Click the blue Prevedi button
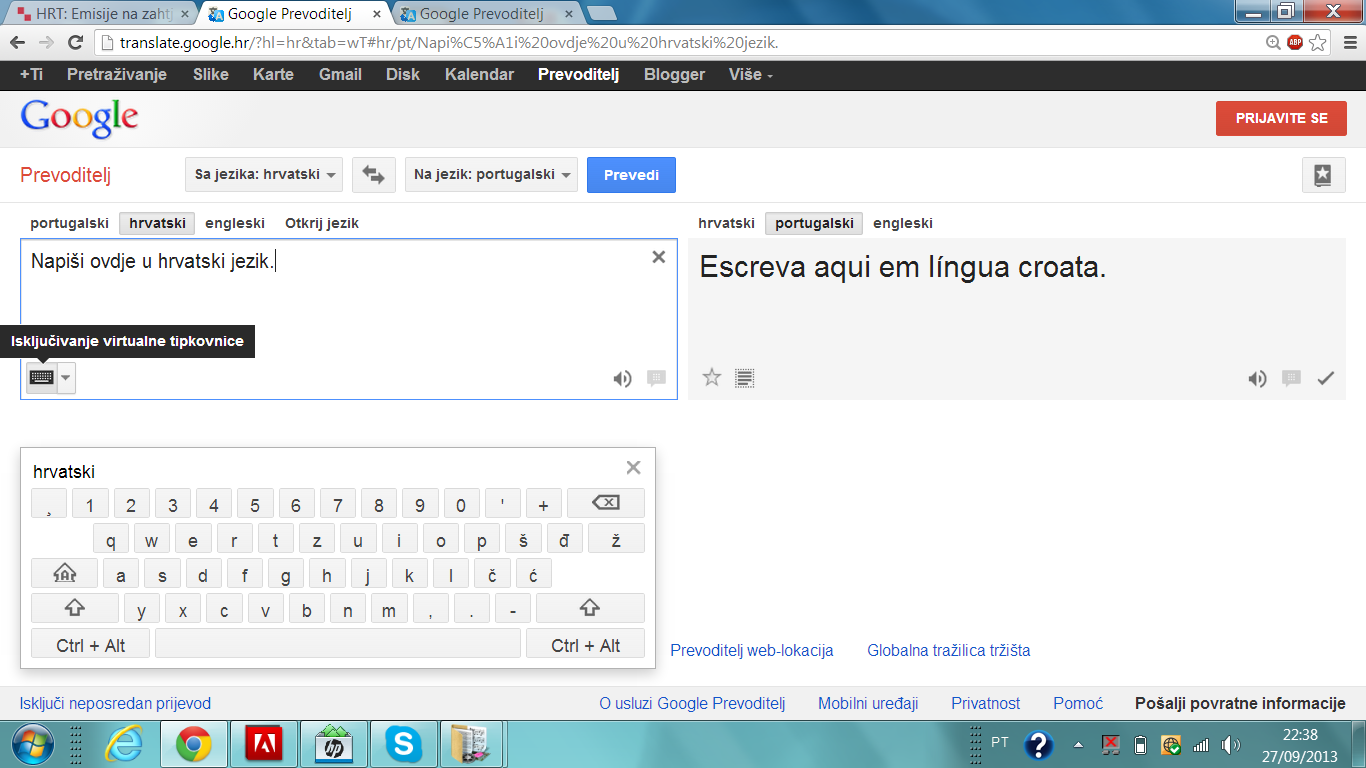The image size is (1366, 768). [631, 174]
